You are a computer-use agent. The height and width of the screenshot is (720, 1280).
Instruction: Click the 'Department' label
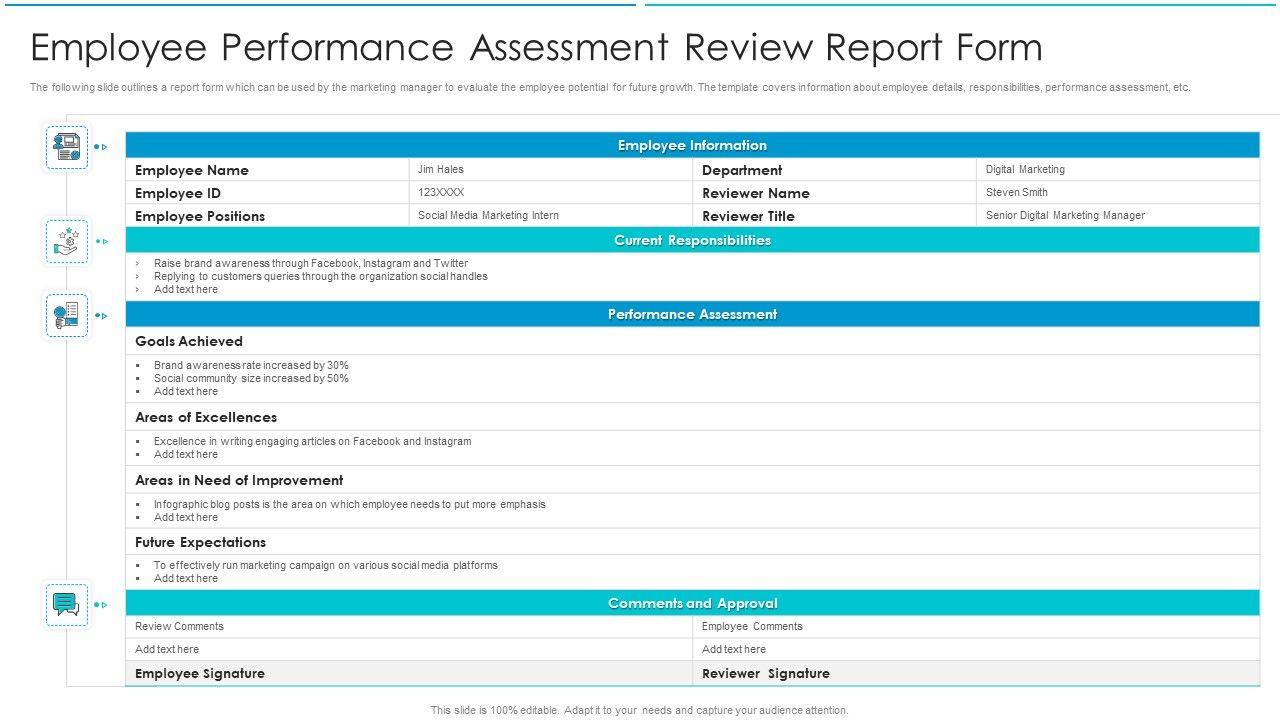coord(742,170)
